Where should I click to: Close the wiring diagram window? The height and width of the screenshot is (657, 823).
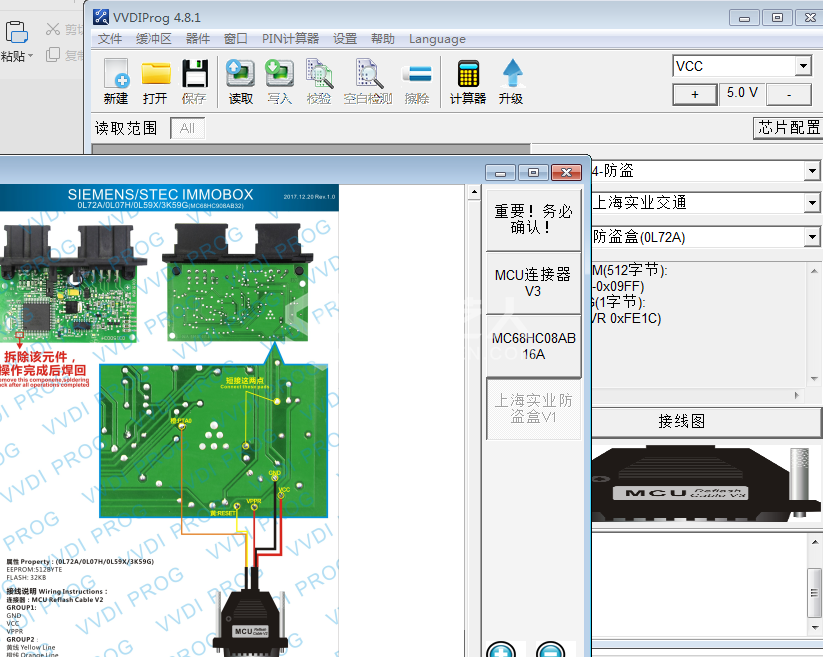click(566, 172)
